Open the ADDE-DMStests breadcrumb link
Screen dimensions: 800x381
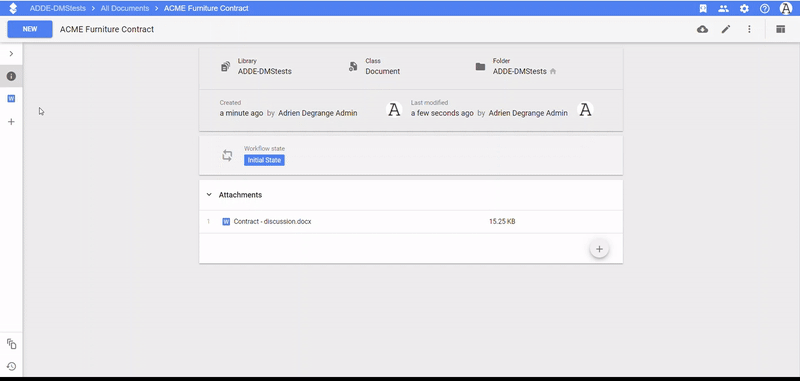pos(58,8)
